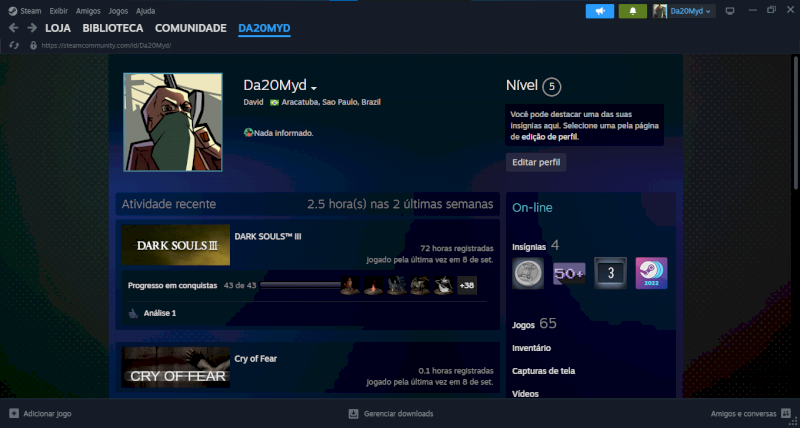Open Análise 1 review link

pos(160,313)
